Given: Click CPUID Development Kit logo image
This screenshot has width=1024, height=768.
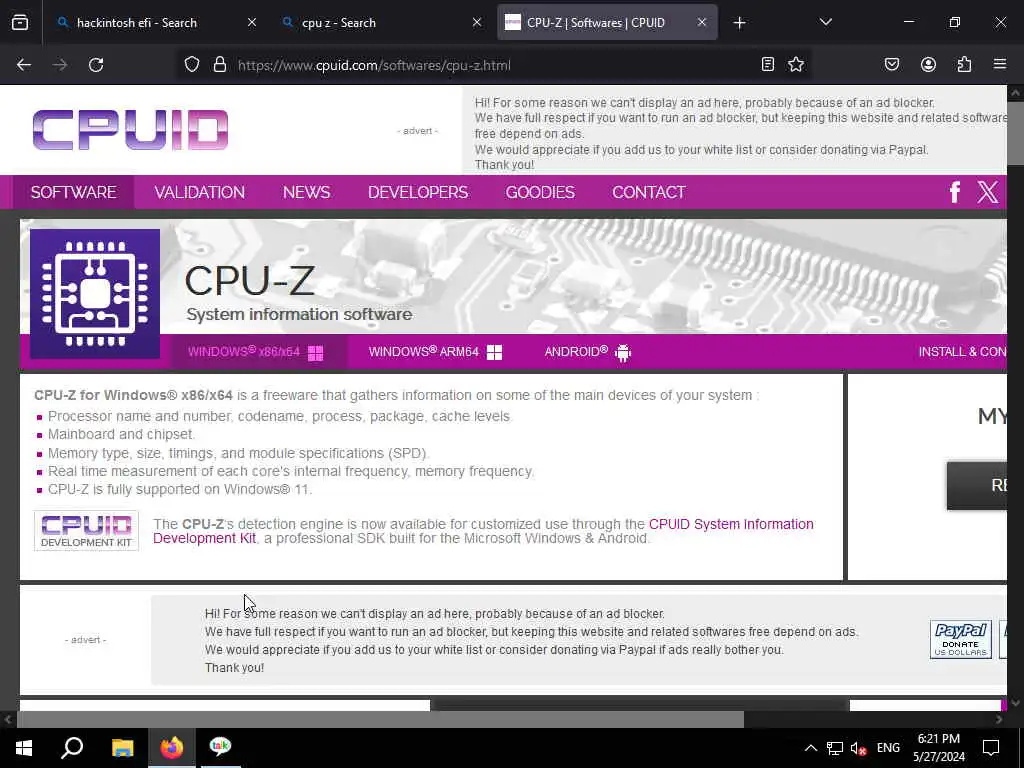Looking at the screenshot, I should pos(86,531).
